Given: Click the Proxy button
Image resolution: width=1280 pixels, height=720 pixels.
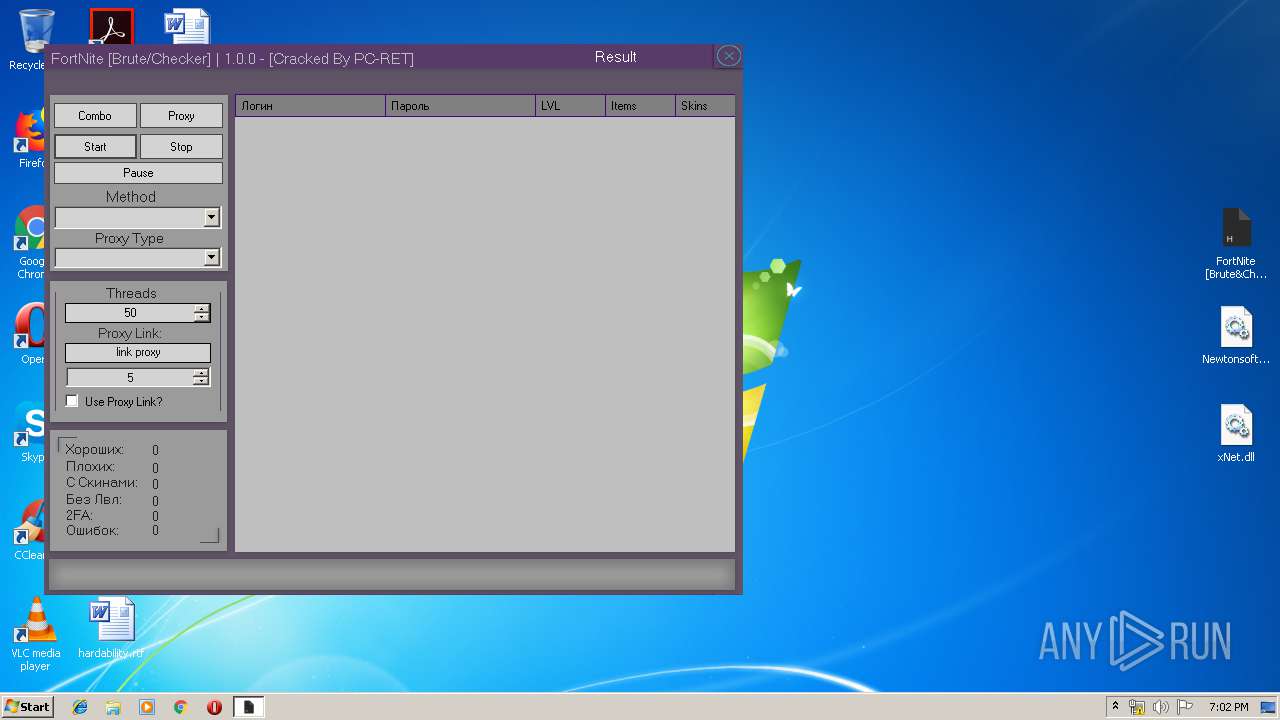Looking at the screenshot, I should [x=181, y=116].
